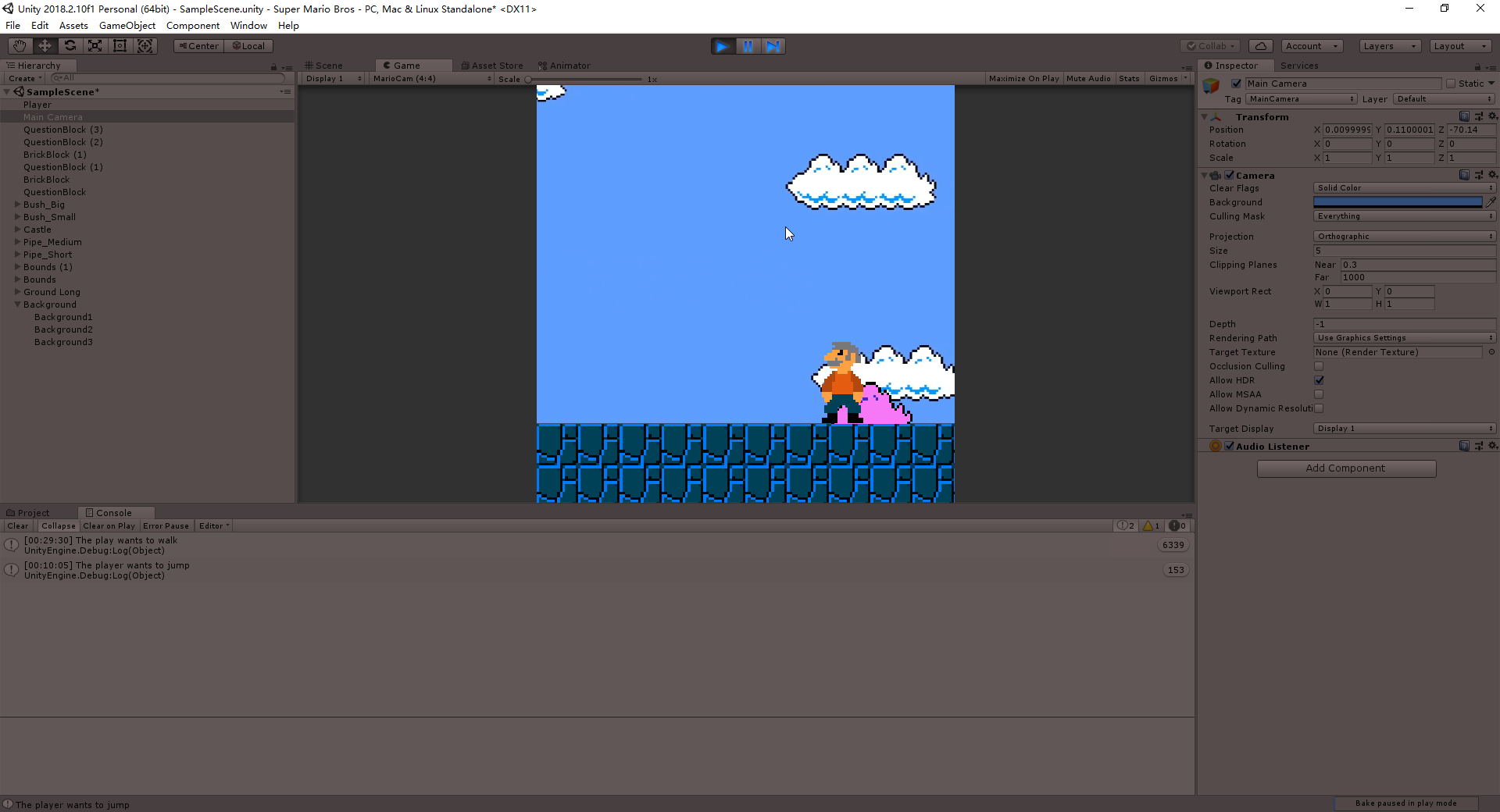Click the camera Size input field

pos(1405,251)
